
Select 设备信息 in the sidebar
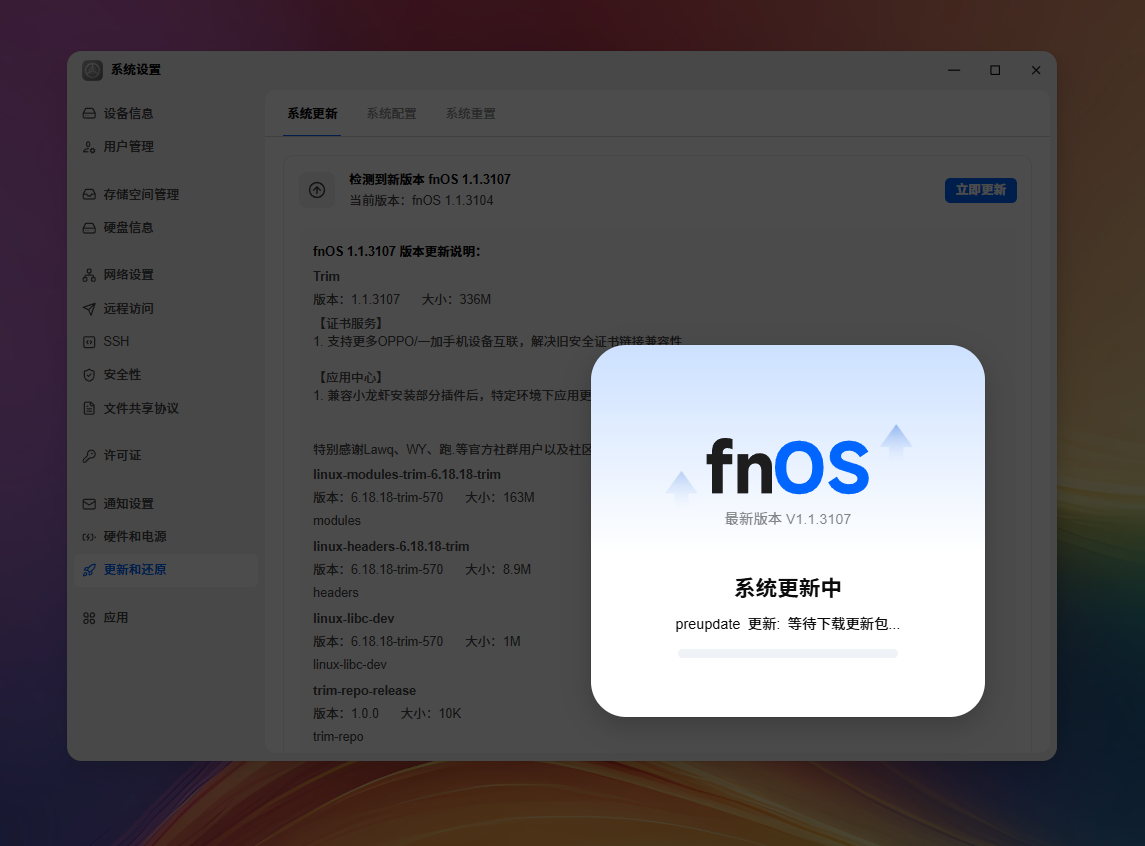166,113
